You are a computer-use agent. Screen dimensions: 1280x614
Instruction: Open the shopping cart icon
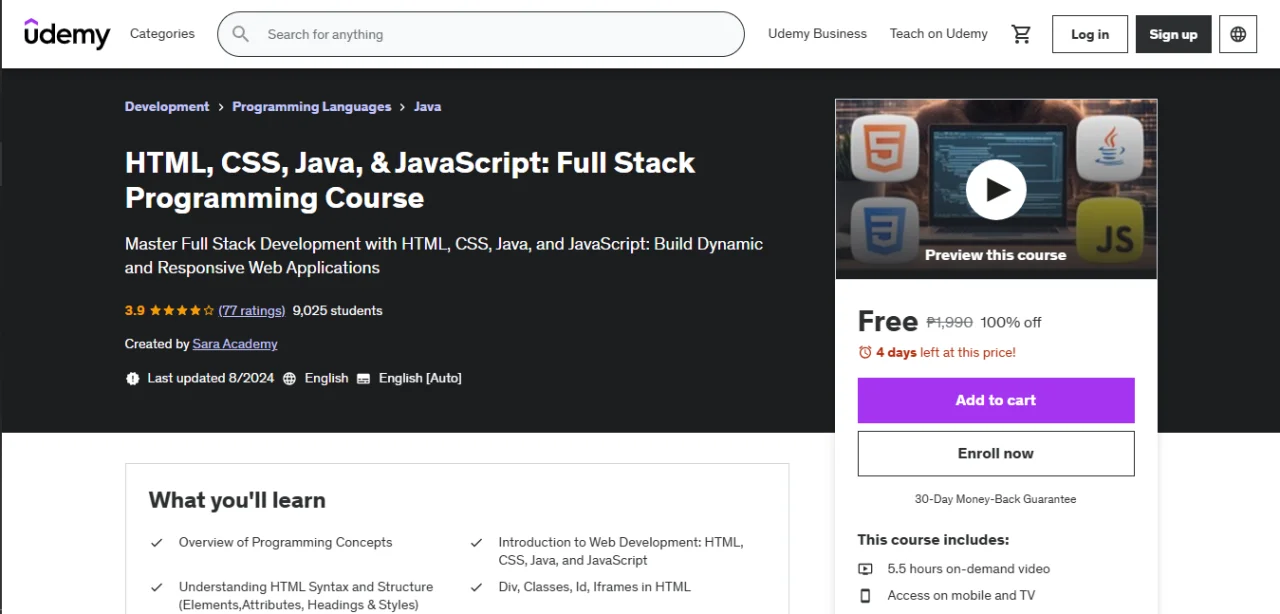1021,34
